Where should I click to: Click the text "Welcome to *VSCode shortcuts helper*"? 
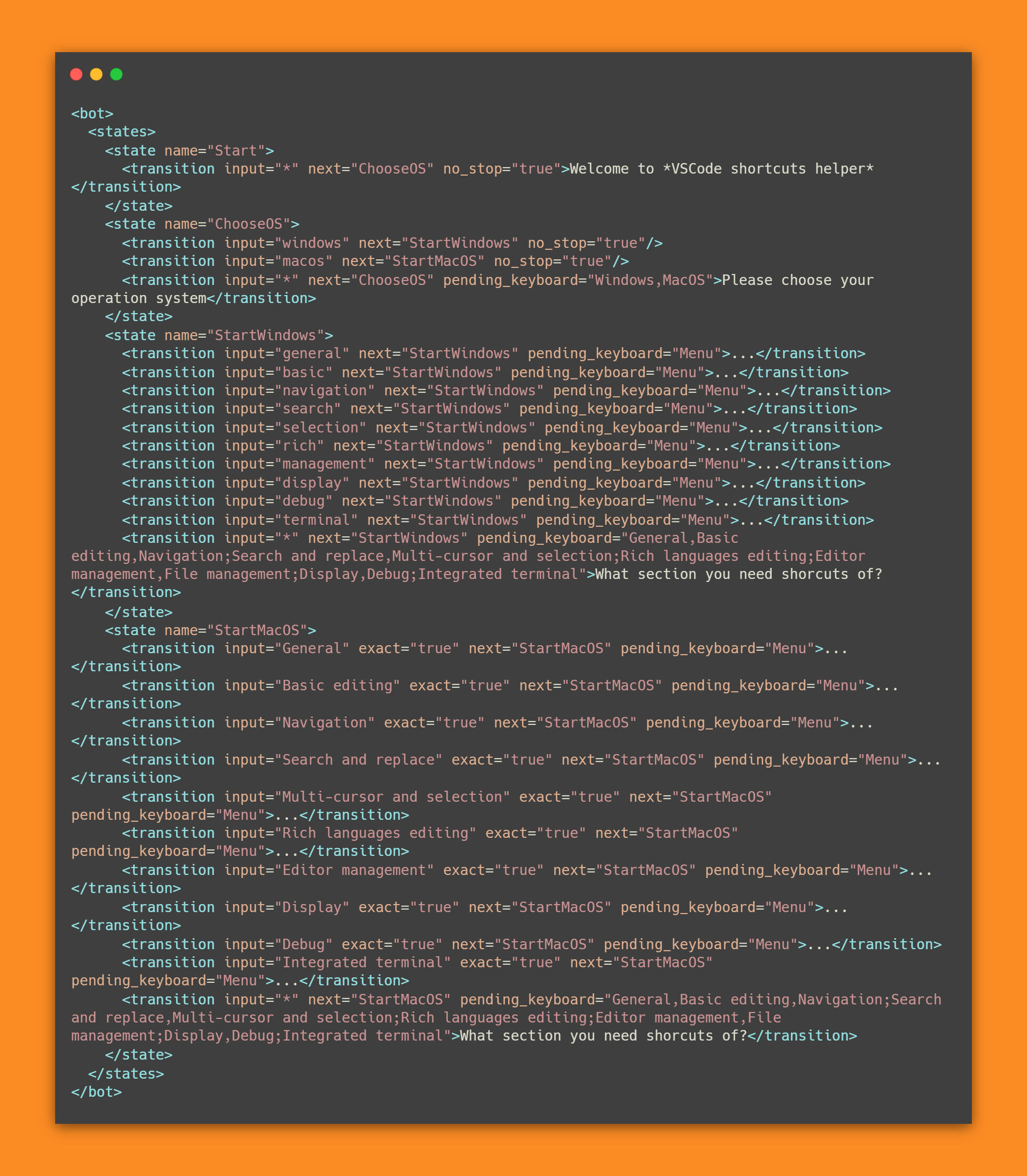click(x=722, y=169)
